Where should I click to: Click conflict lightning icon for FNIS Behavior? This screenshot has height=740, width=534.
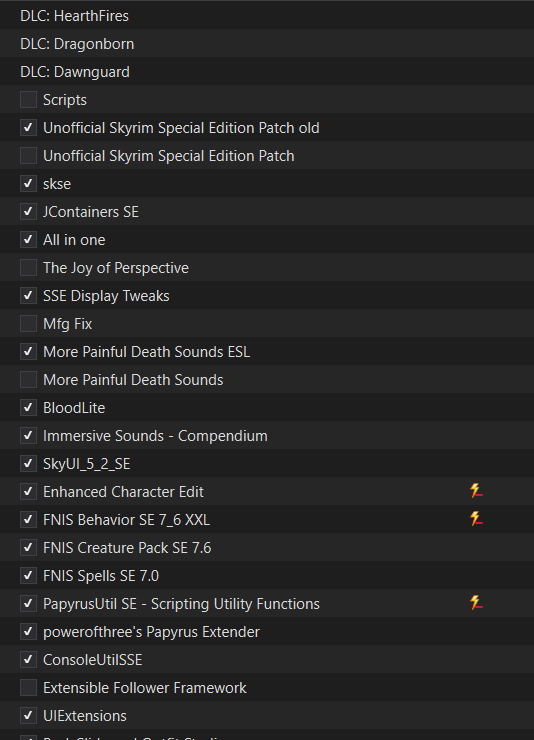point(476,519)
